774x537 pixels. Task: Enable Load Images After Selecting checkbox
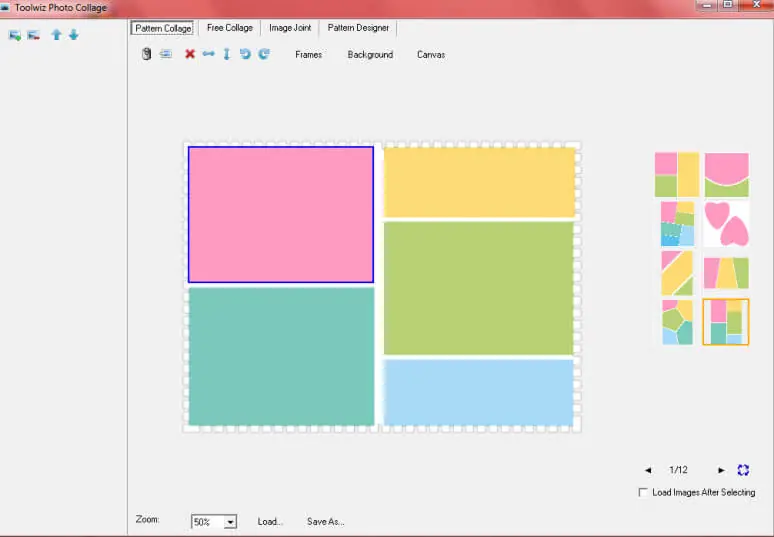643,493
